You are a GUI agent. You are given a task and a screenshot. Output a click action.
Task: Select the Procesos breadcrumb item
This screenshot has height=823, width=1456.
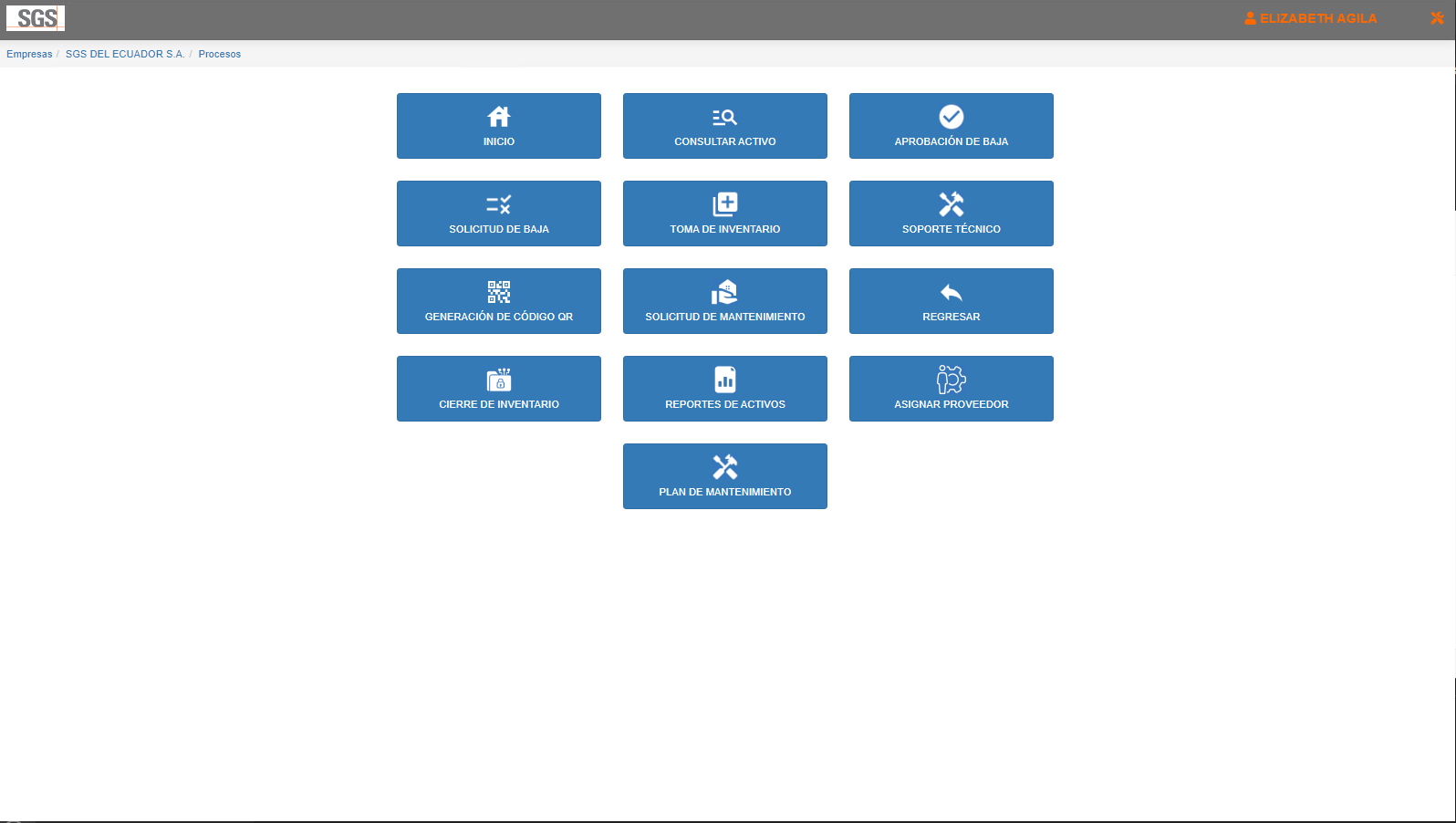(x=220, y=54)
